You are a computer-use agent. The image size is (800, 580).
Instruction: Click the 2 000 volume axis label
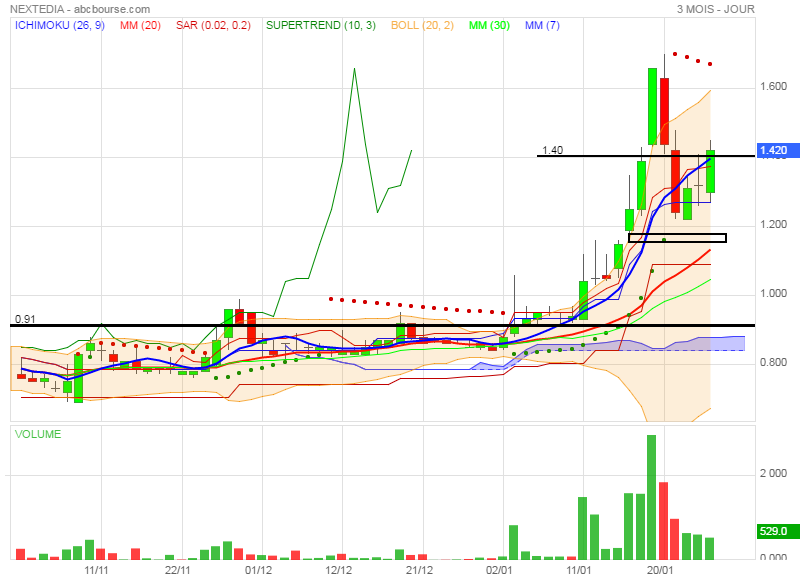(x=773, y=473)
